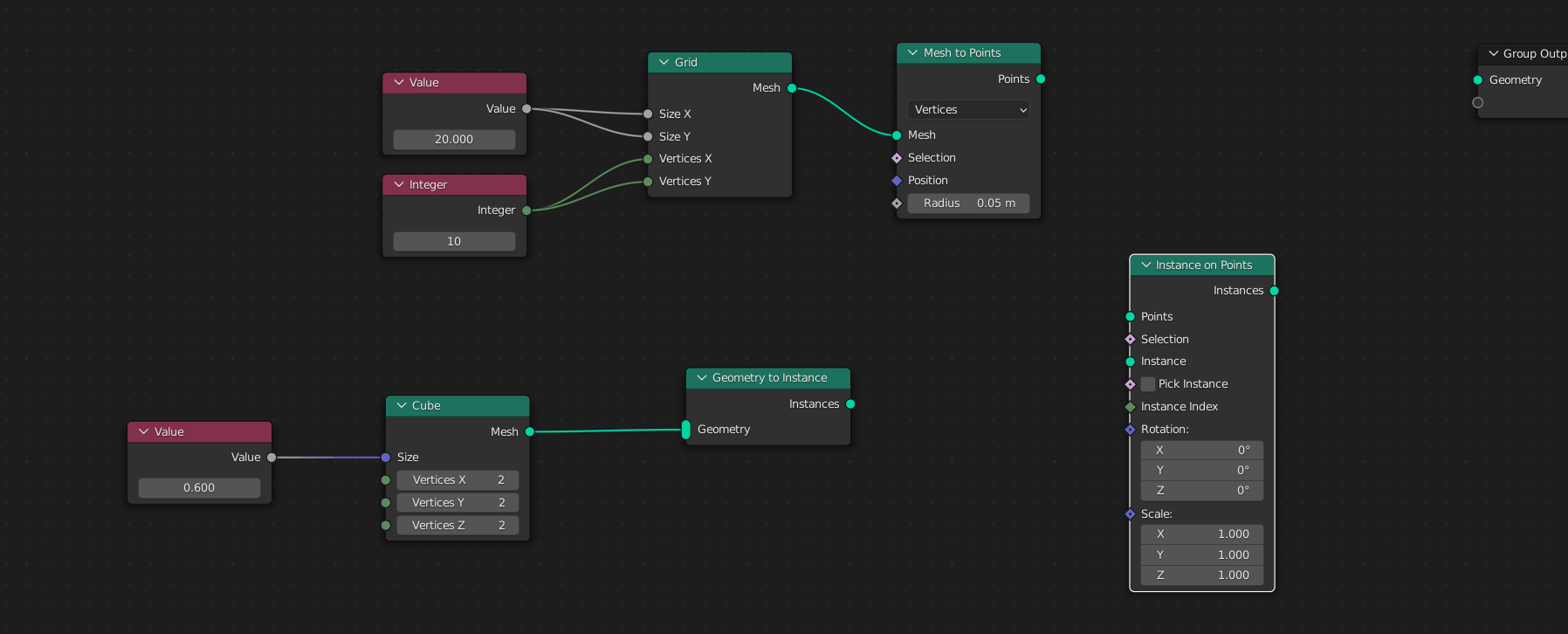Image resolution: width=1568 pixels, height=634 pixels.
Task: Click the Cube node's Size input socket
Action: tap(386, 458)
